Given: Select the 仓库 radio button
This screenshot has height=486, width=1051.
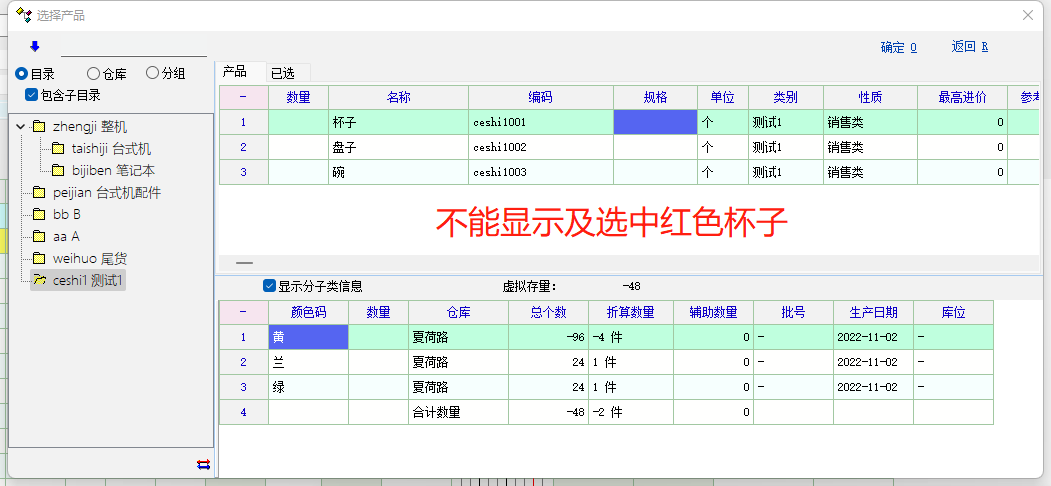Looking at the screenshot, I should [93, 73].
